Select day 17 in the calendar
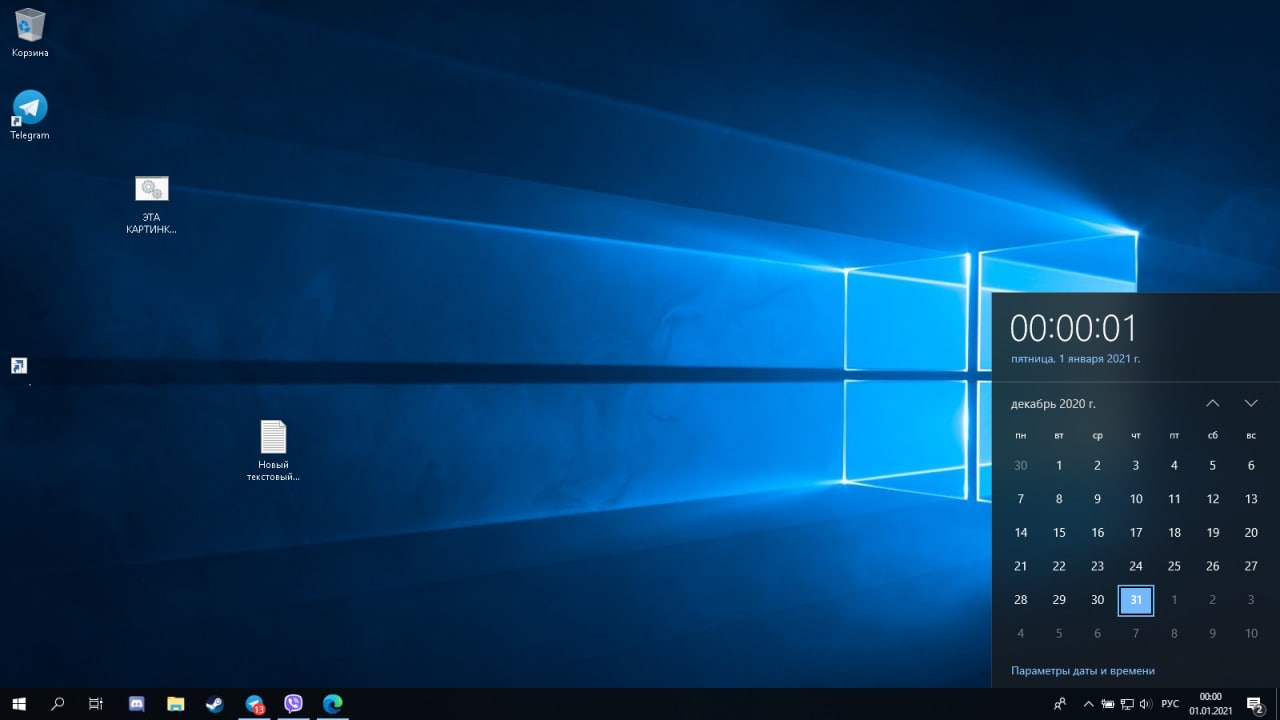Viewport: 1280px width, 720px height. click(x=1136, y=533)
